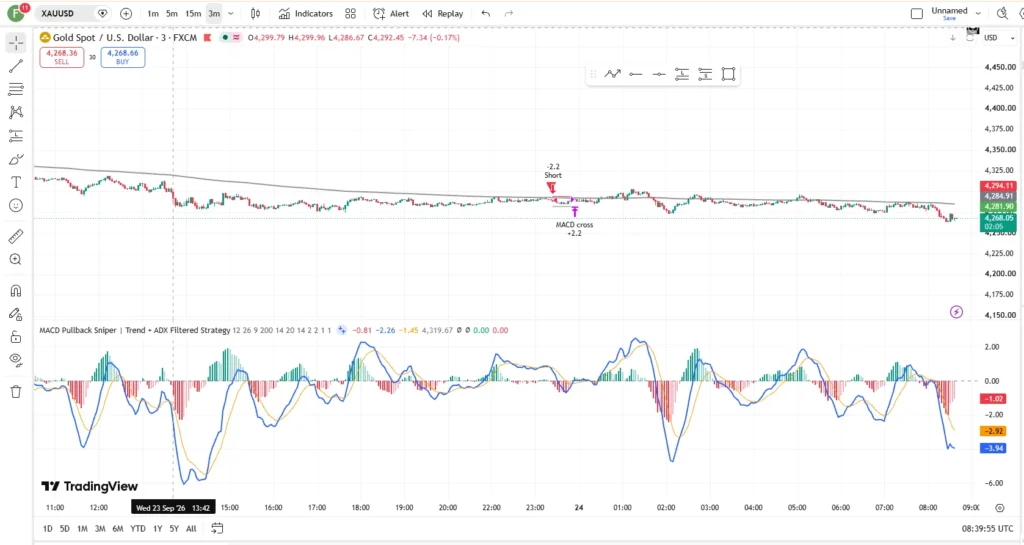Expand the timeframe interval dropdown
1024x545 pixels.
(x=231, y=13)
